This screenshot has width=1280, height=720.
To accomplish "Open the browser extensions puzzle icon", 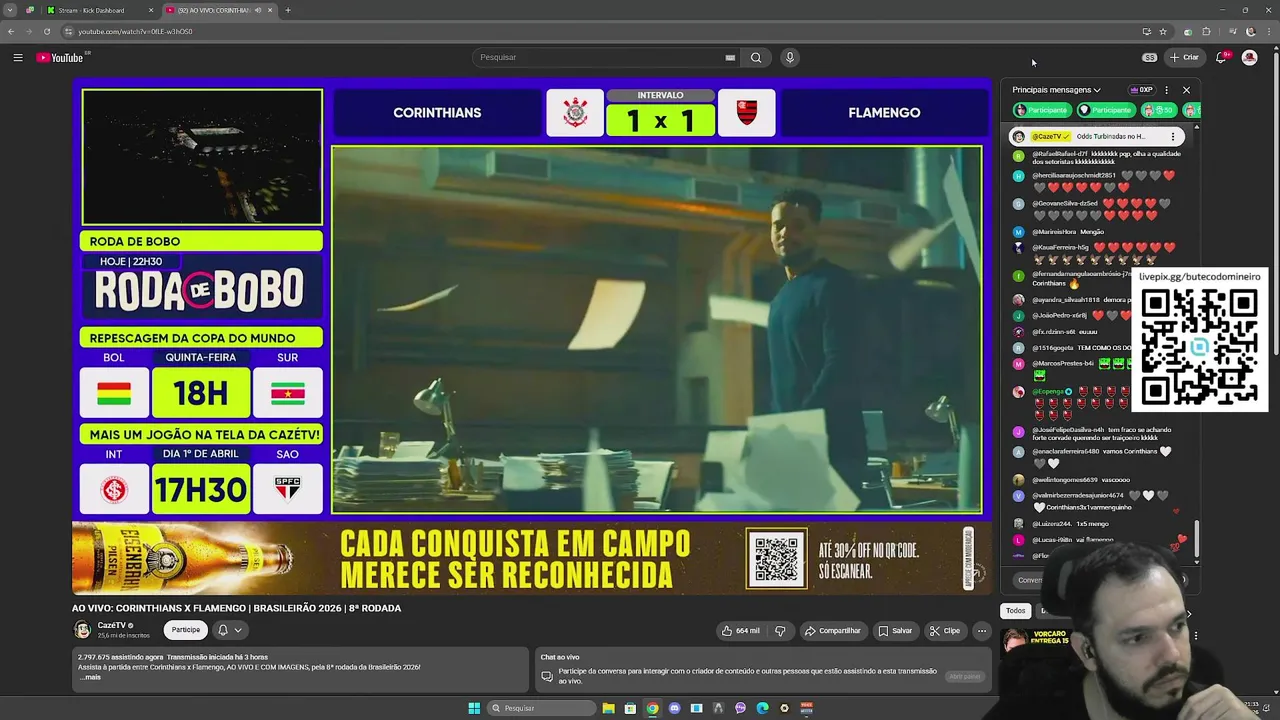I will click(1206, 31).
